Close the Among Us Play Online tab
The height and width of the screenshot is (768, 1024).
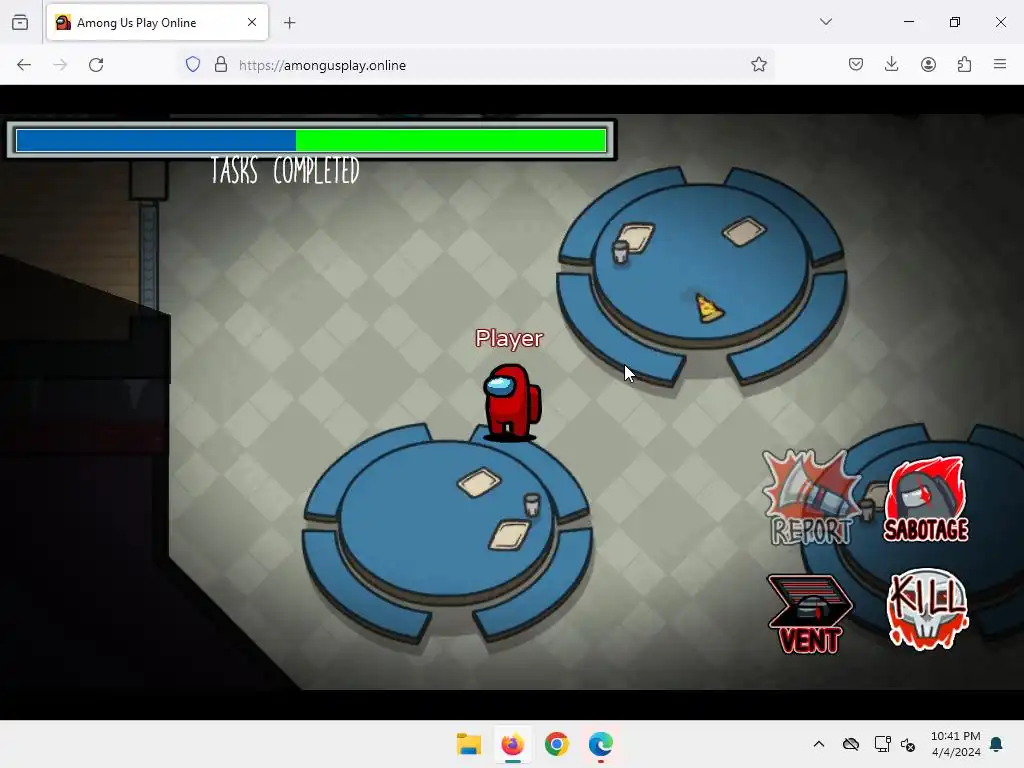click(252, 22)
